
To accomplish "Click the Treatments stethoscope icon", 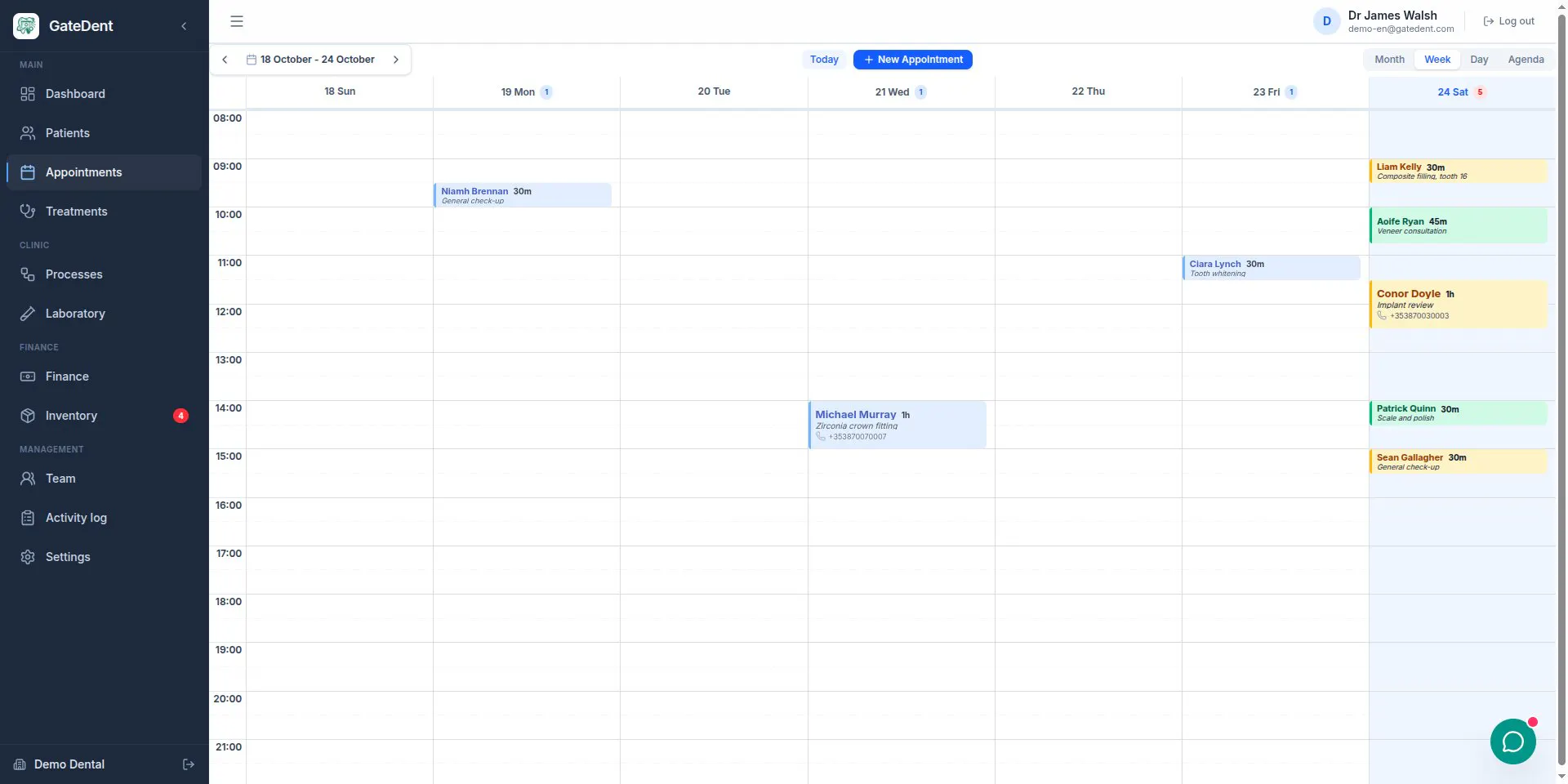I will click(x=28, y=212).
